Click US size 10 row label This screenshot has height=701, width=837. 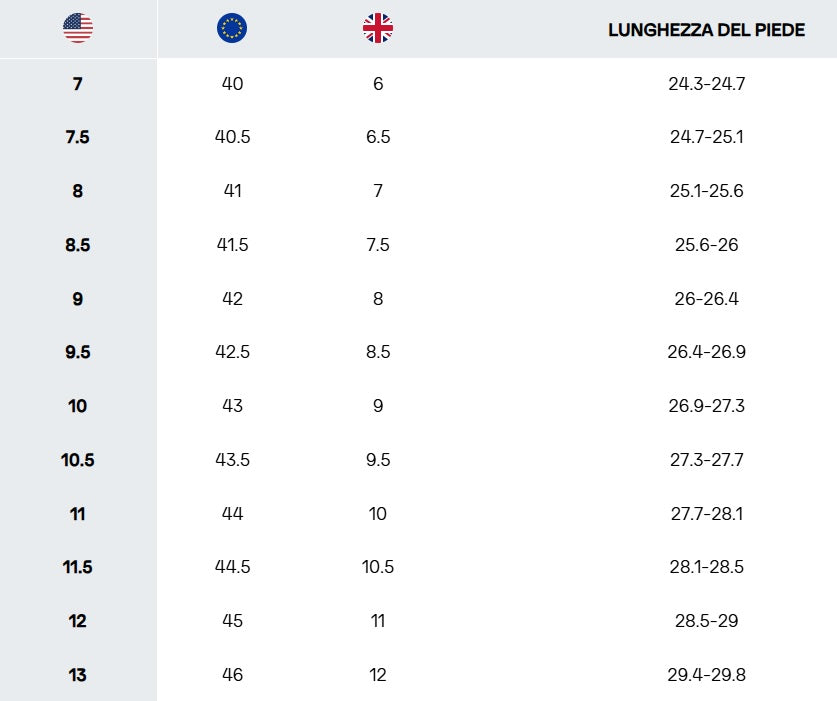click(78, 406)
